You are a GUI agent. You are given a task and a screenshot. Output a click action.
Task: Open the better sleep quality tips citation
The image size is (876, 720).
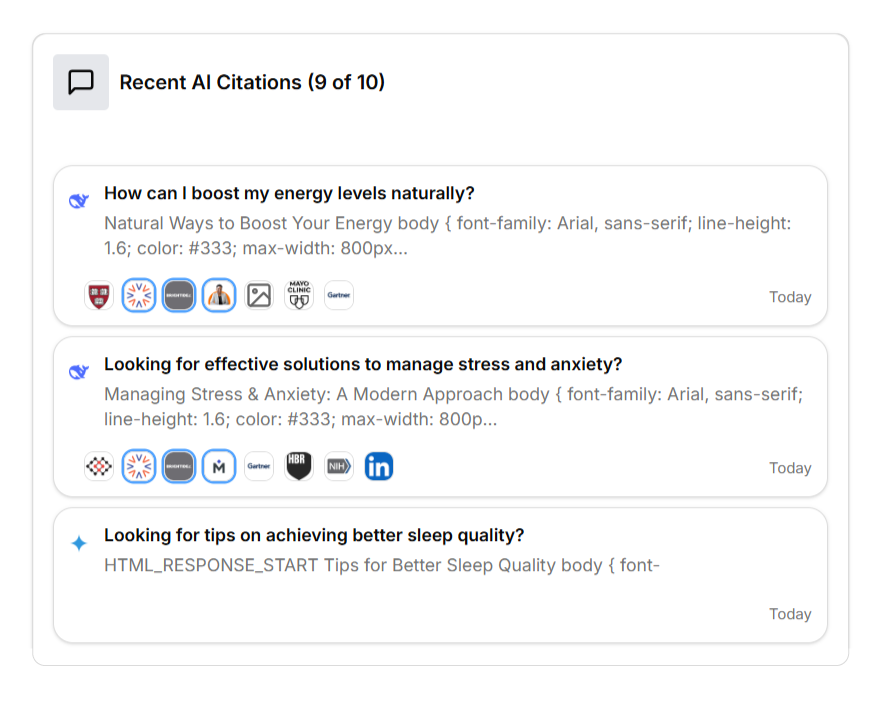click(x=314, y=535)
